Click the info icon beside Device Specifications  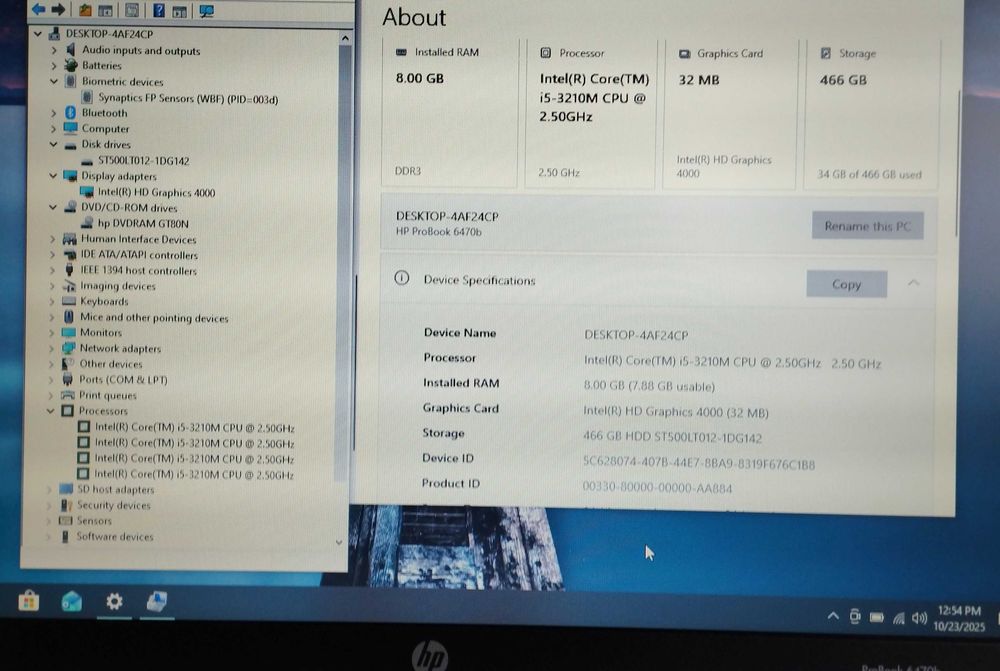pyautogui.click(x=401, y=277)
